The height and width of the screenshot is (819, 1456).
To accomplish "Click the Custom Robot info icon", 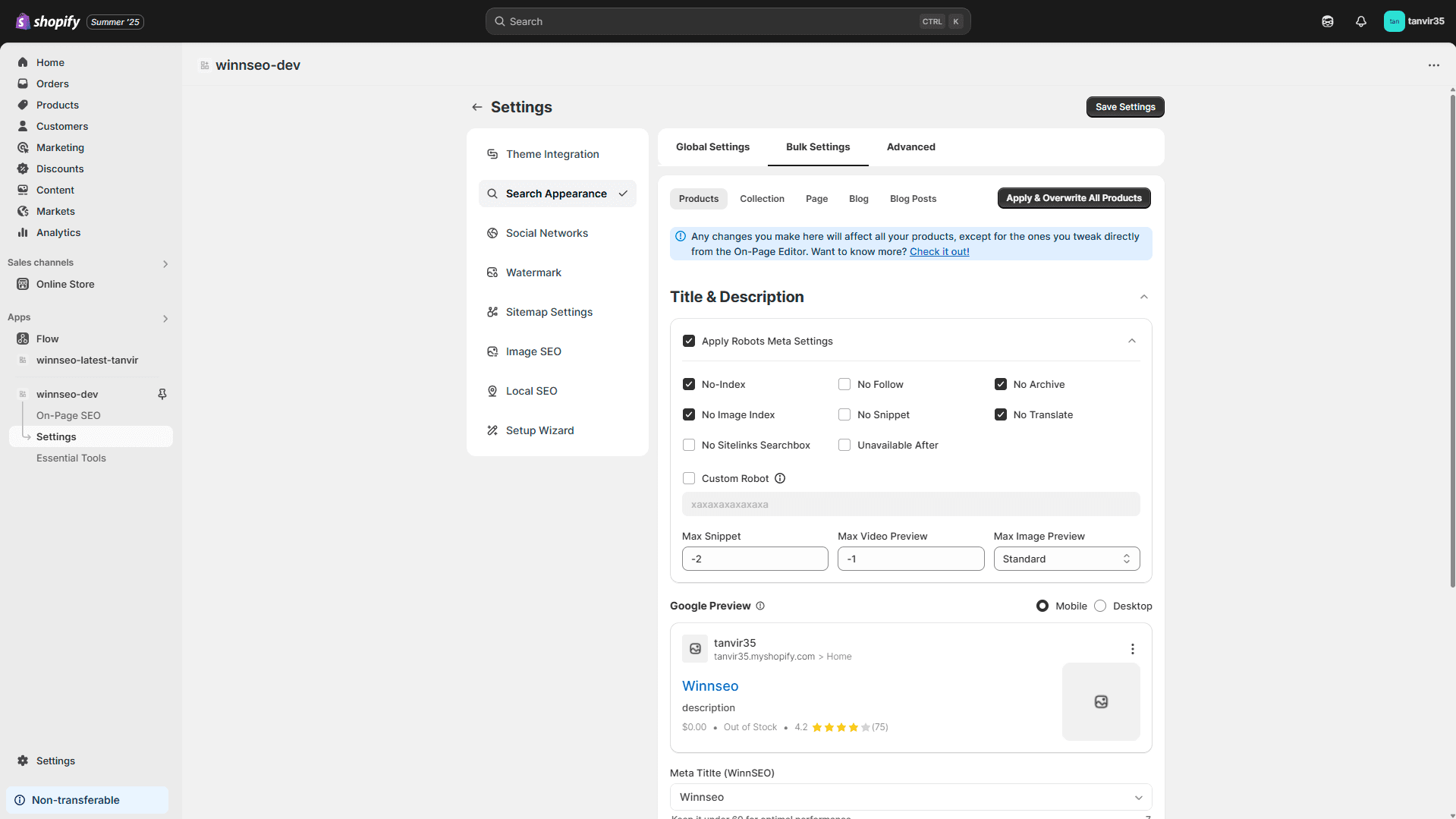I will (x=780, y=478).
